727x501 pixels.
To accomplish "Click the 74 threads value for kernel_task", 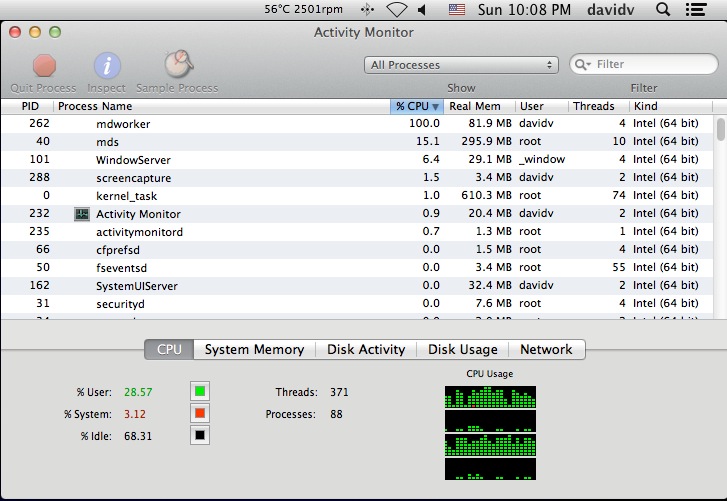I will pyautogui.click(x=619, y=196).
